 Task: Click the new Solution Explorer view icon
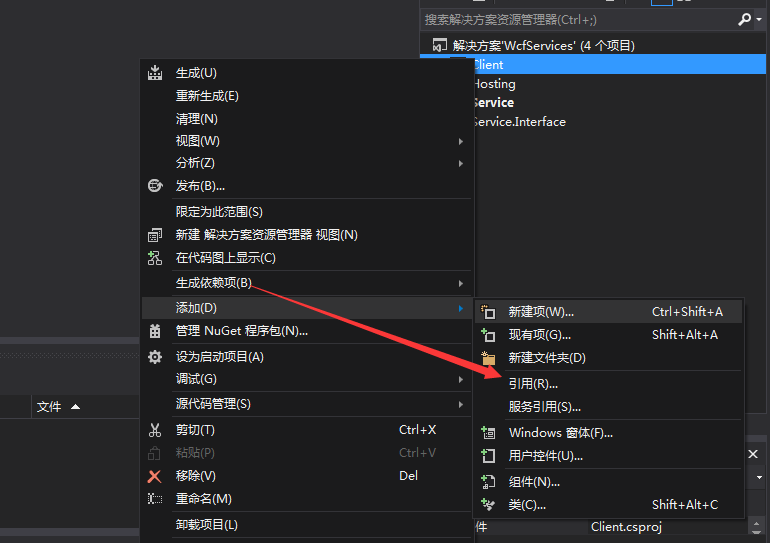pos(155,235)
